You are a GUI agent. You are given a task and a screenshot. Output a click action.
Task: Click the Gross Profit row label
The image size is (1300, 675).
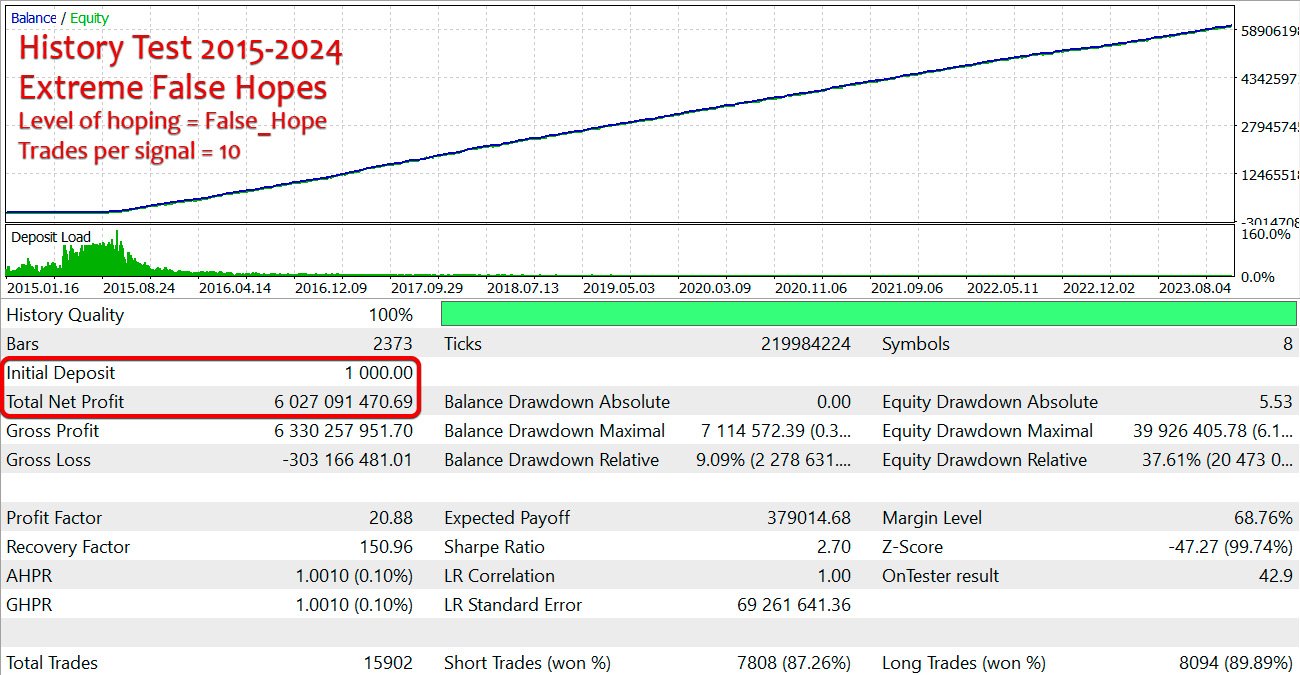point(53,431)
